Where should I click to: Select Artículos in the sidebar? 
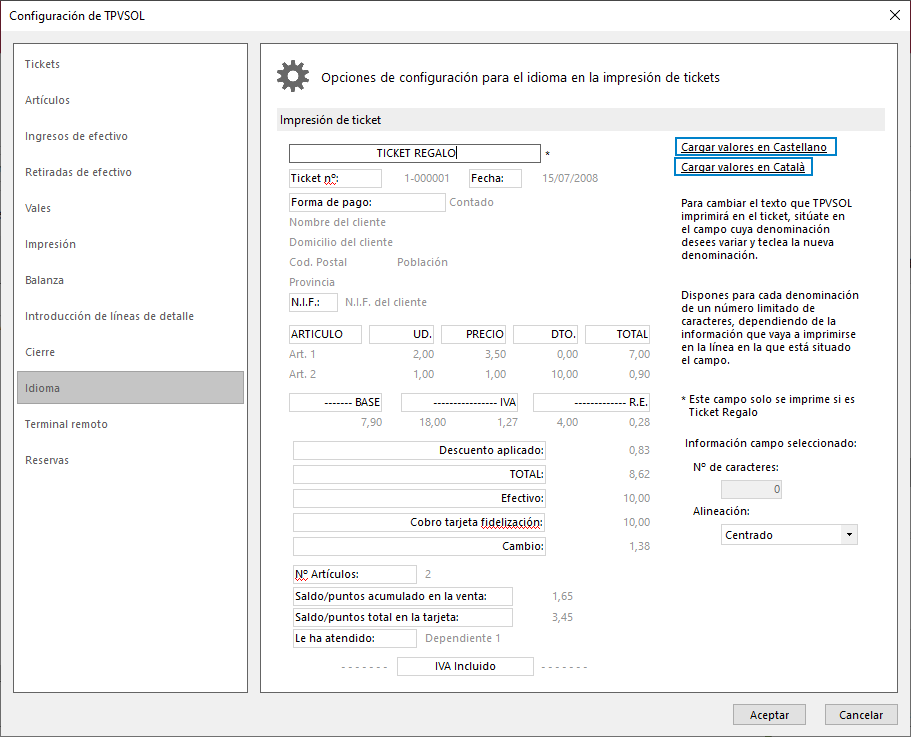(x=130, y=100)
